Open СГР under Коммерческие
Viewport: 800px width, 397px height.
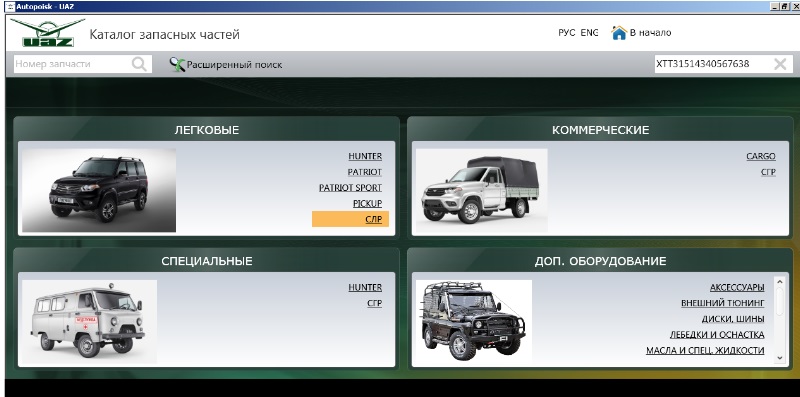pos(768,172)
